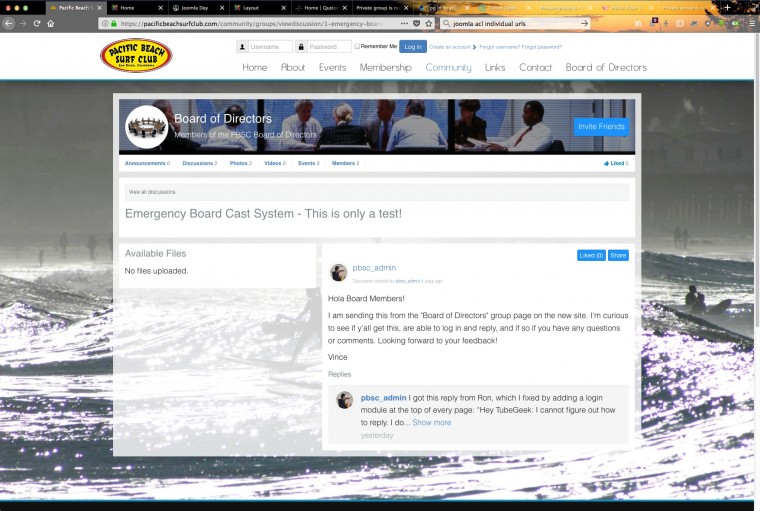
Task: Click the padlock site security icon
Action: pyautogui.click(x=113, y=23)
